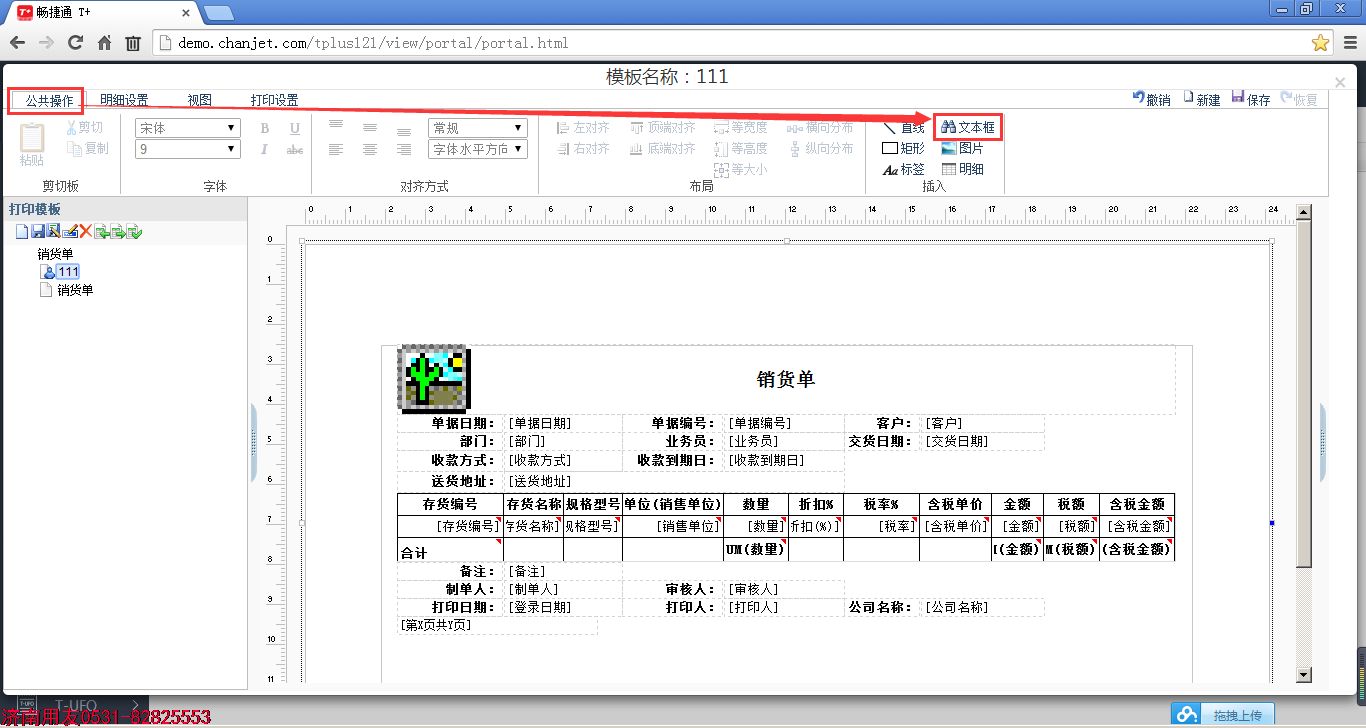Insert a picture with 图片 tool

tap(962, 148)
